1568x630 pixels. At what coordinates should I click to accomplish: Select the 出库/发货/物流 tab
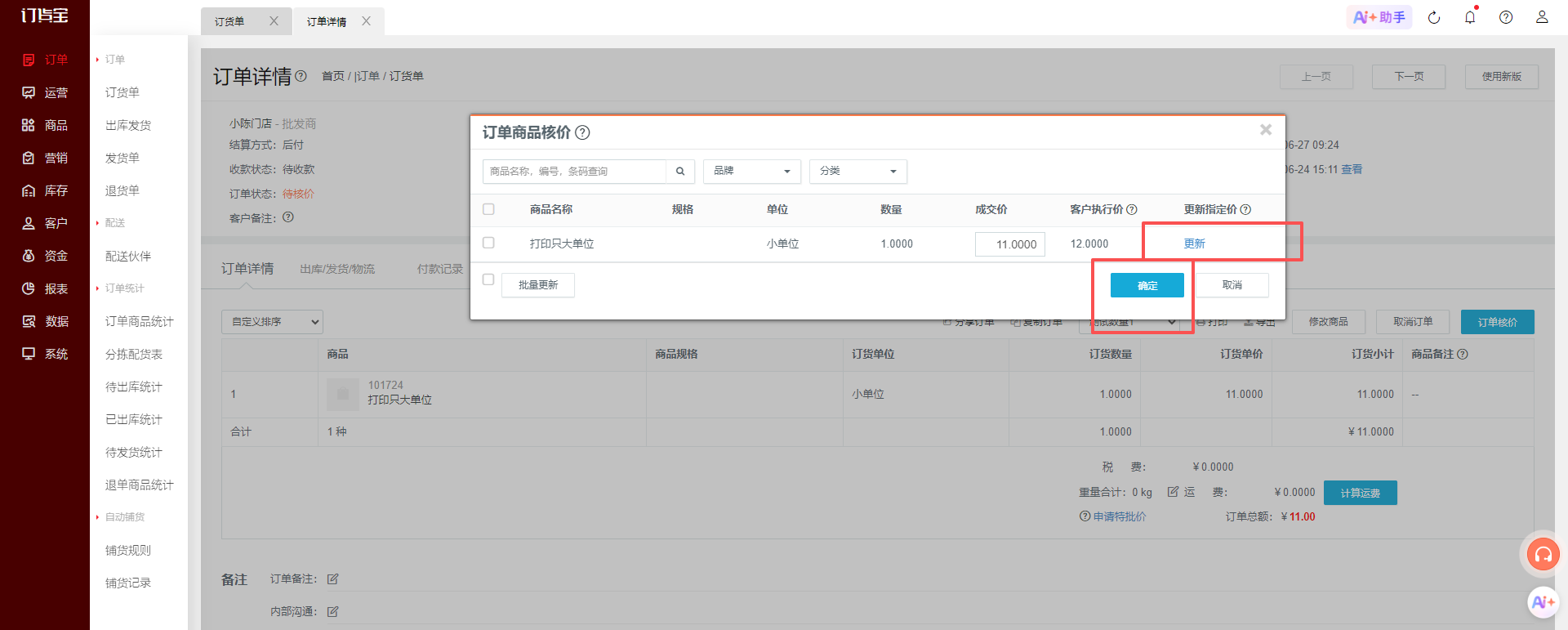(x=337, y=269)
